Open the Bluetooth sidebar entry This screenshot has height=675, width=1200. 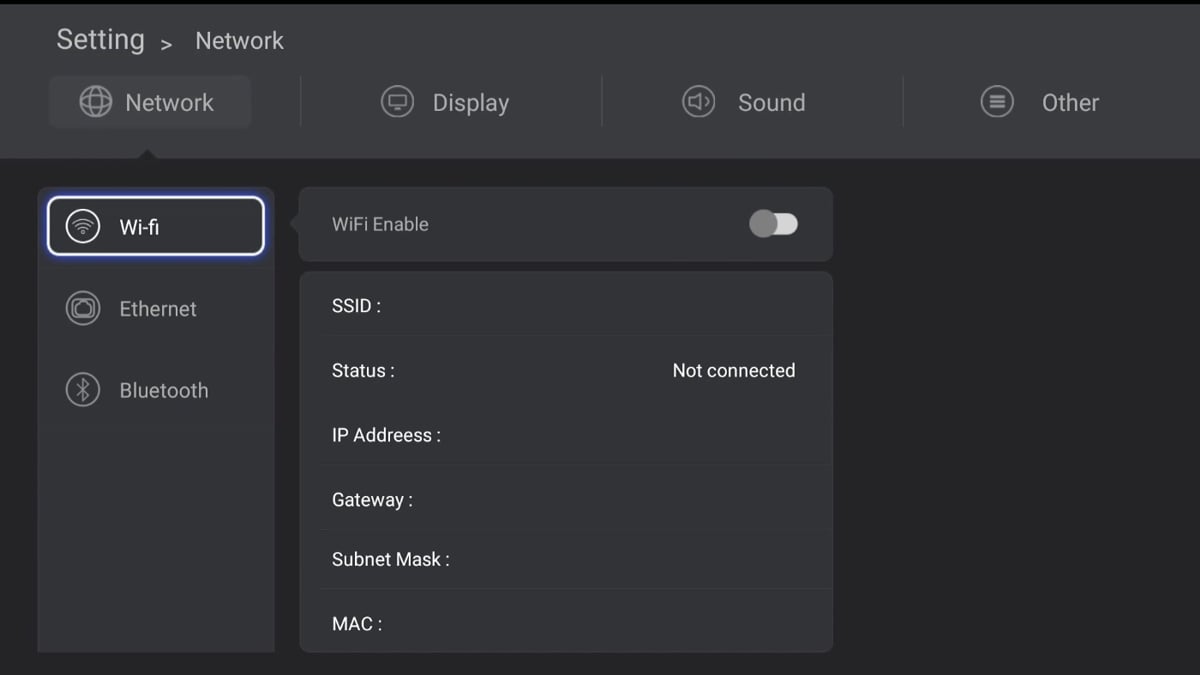click(x=163, y=391)
